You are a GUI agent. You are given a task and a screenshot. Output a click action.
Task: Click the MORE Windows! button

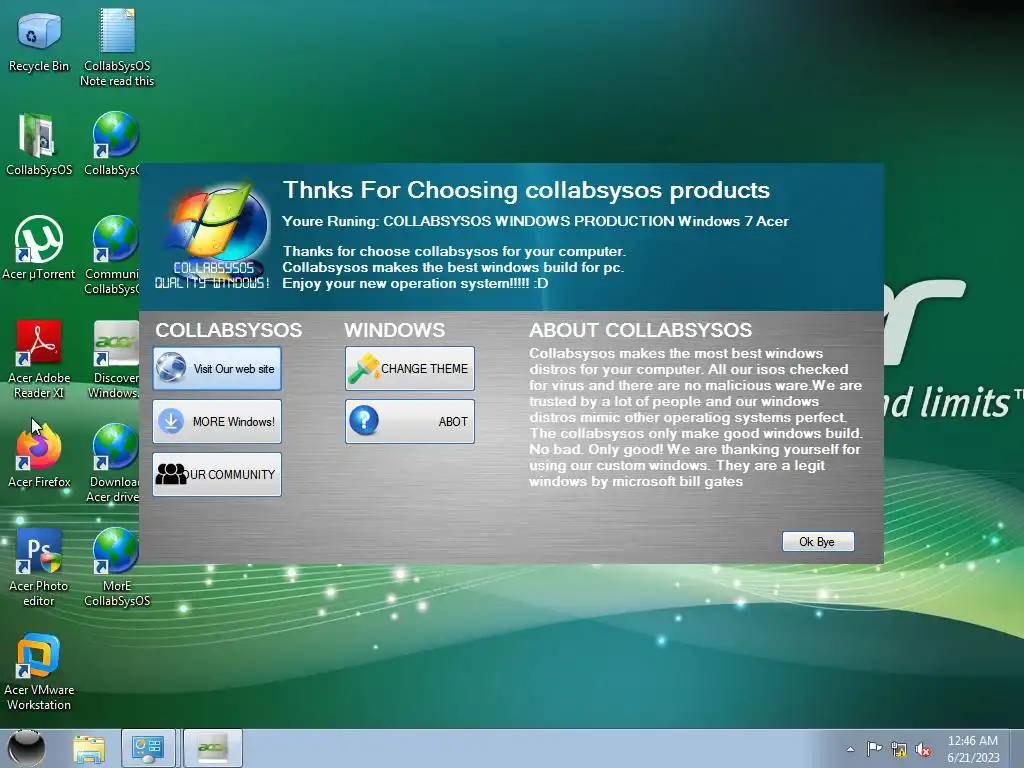pyautogui.click(x=217, y=422)
